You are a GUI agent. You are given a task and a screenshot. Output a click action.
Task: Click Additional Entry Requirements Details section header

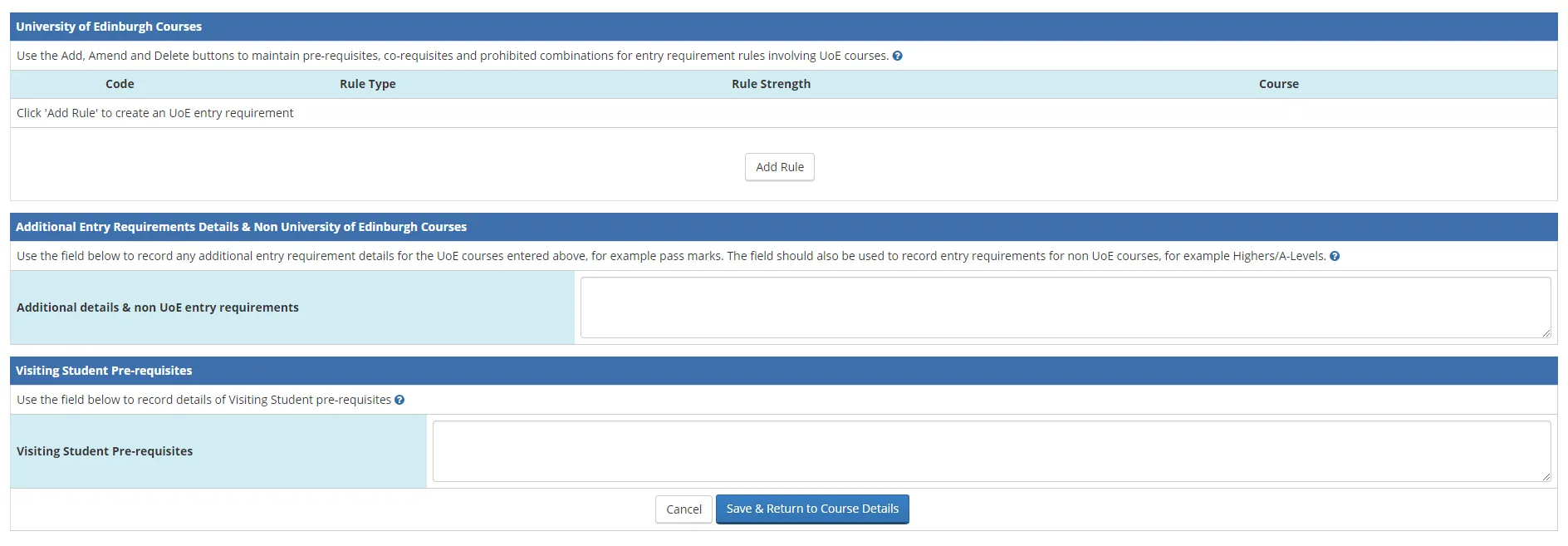click(784, 227)
